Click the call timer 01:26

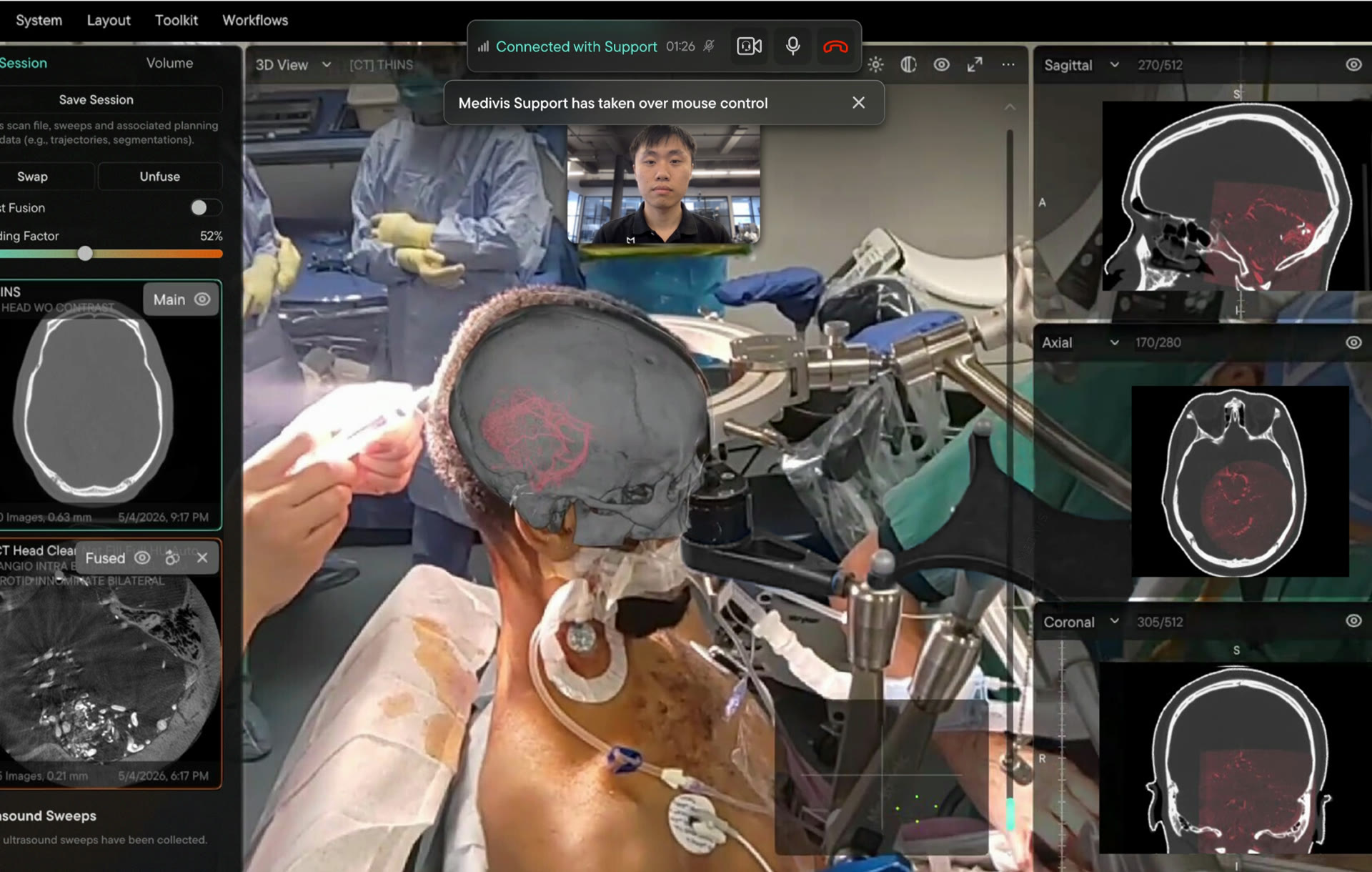[680, 46]
